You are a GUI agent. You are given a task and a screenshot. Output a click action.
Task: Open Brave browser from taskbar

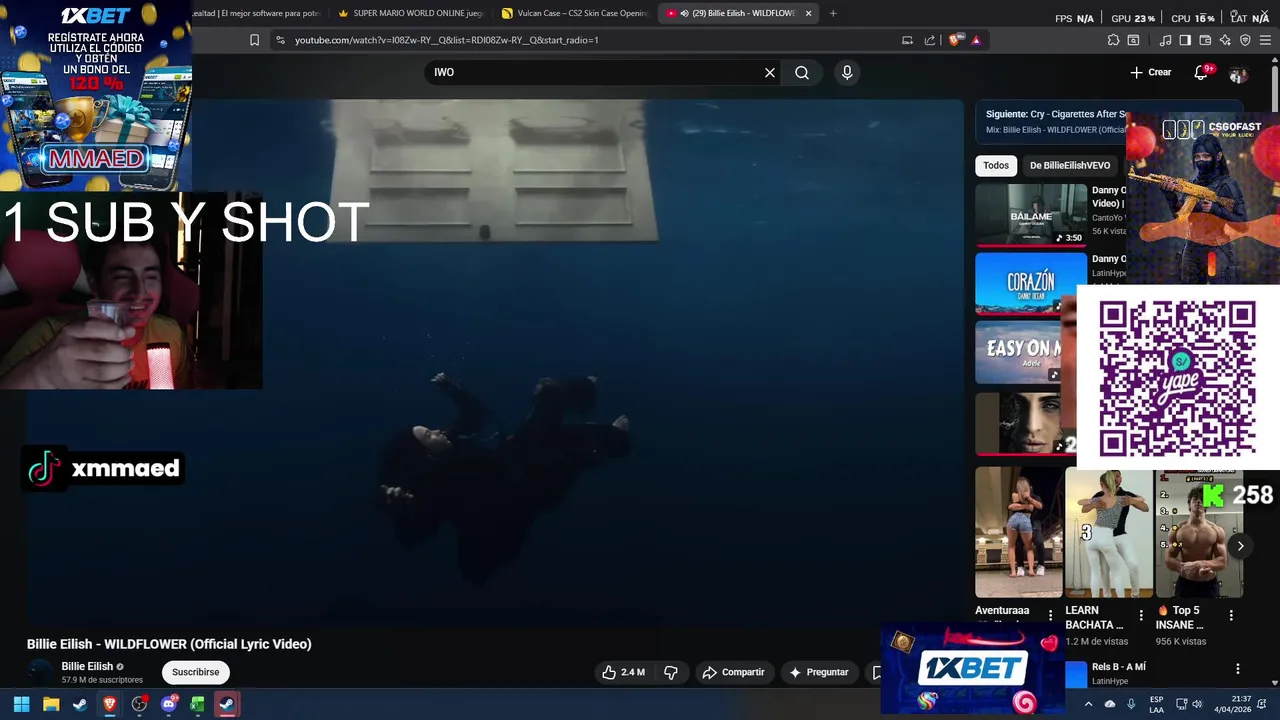pyautogui.click(x=110, y=704)
